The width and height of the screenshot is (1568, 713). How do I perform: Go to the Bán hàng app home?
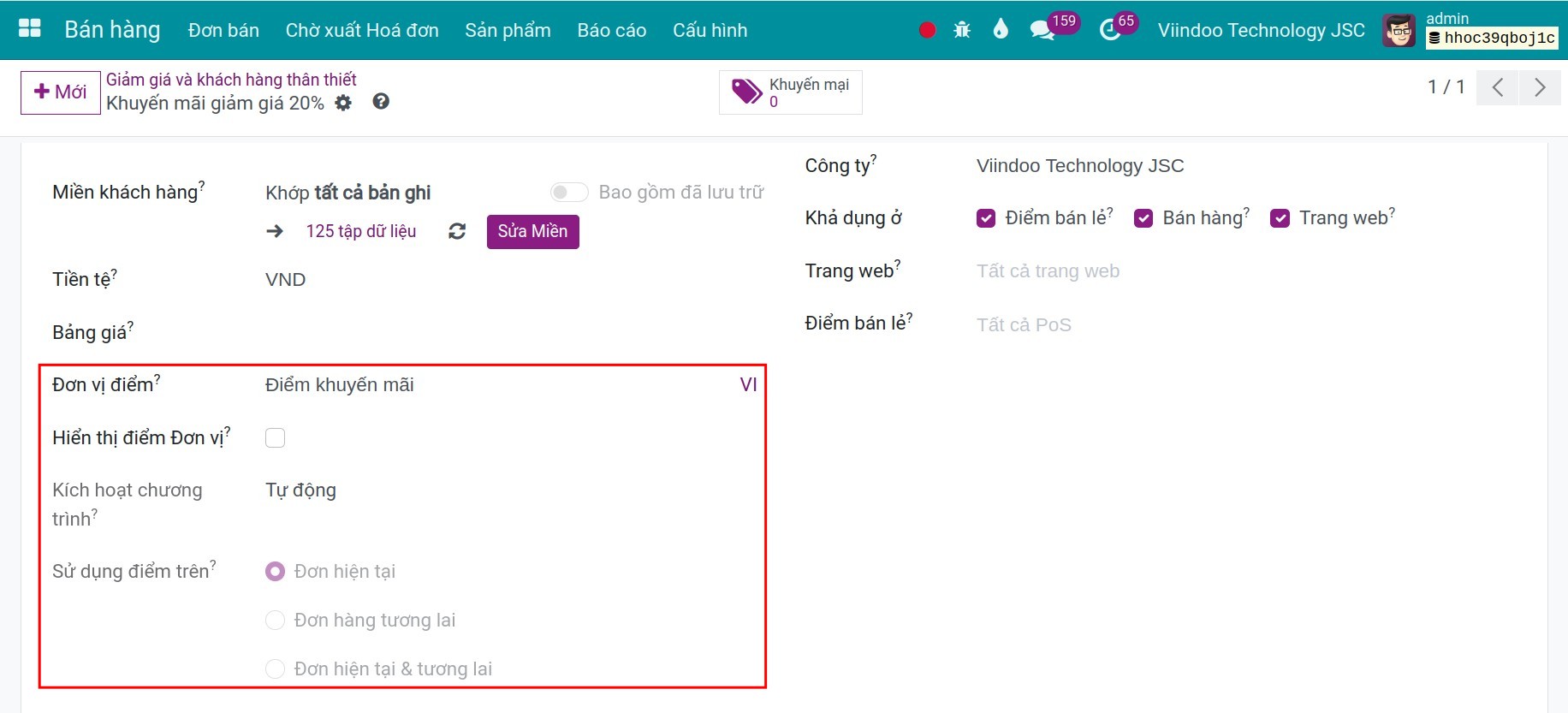112,29
